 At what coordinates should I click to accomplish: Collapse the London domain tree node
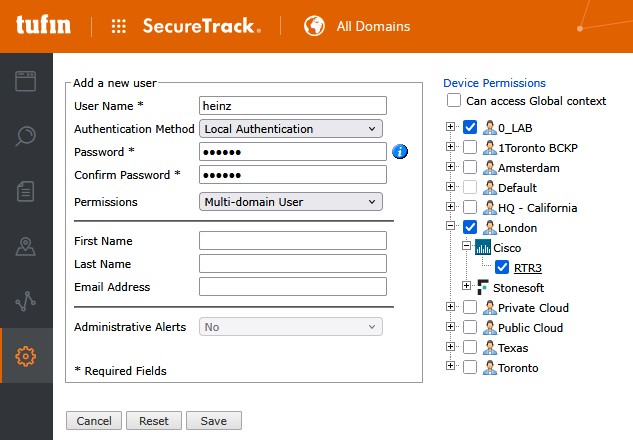tap(451, 226)
